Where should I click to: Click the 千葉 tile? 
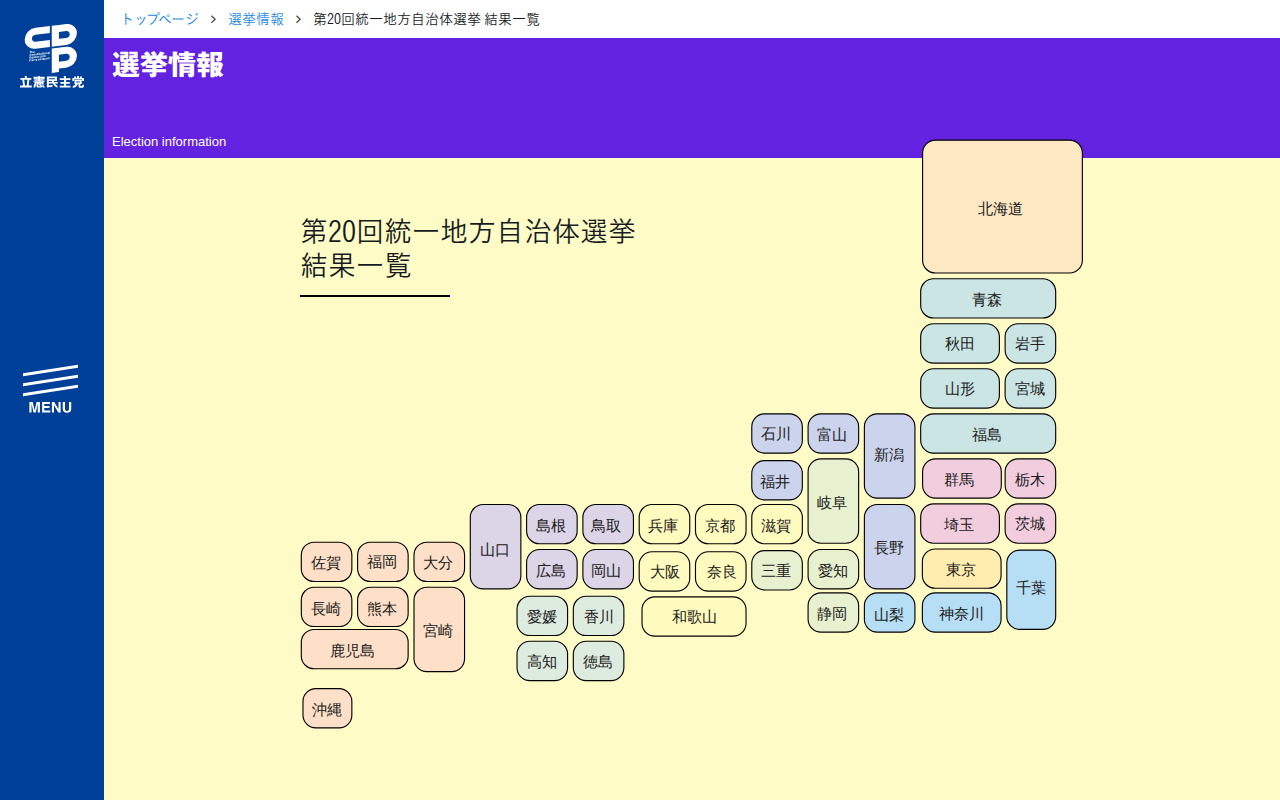(1031, 590)
